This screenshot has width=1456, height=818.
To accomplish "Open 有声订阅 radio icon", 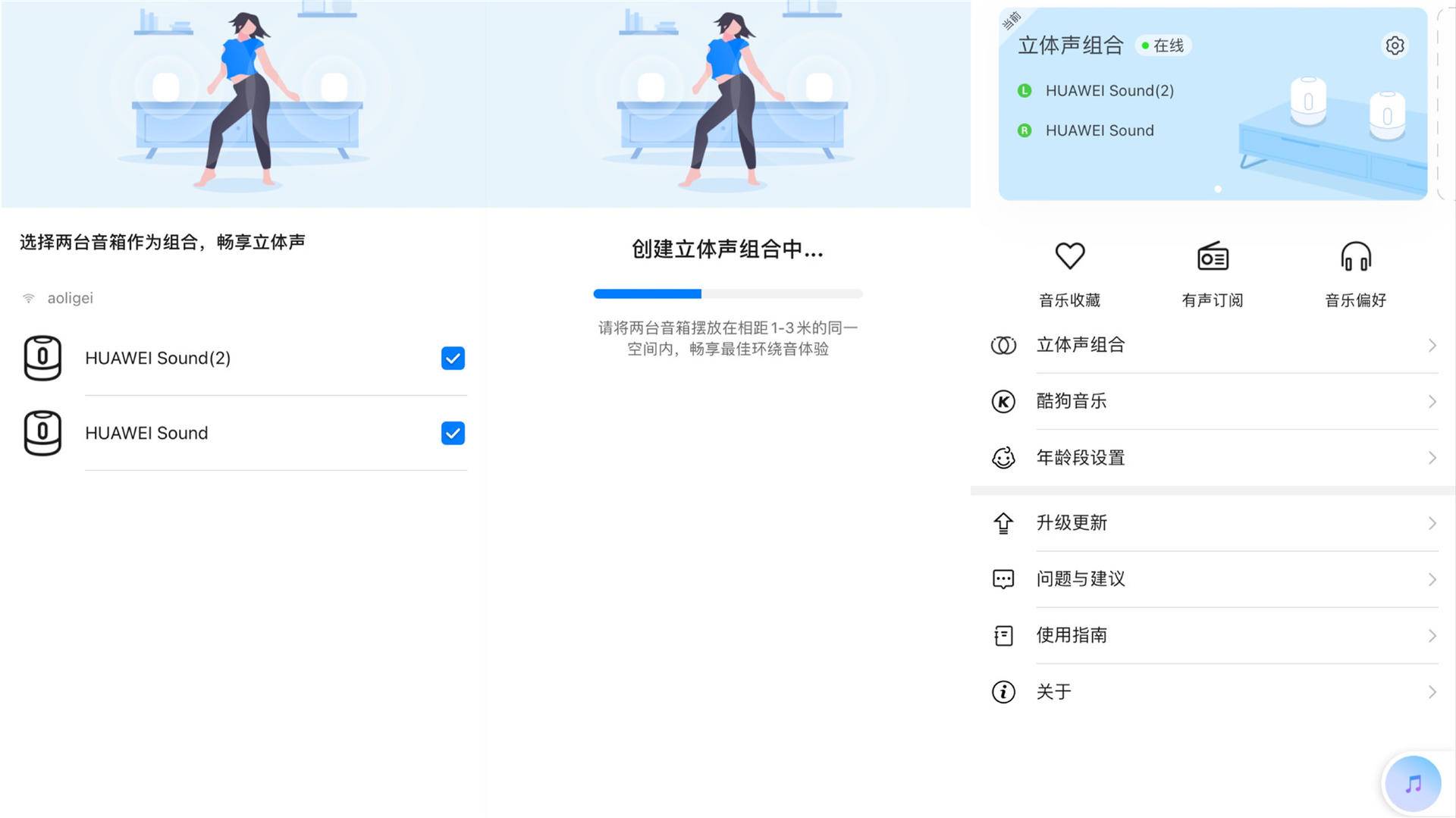I will pos(1213,256).
